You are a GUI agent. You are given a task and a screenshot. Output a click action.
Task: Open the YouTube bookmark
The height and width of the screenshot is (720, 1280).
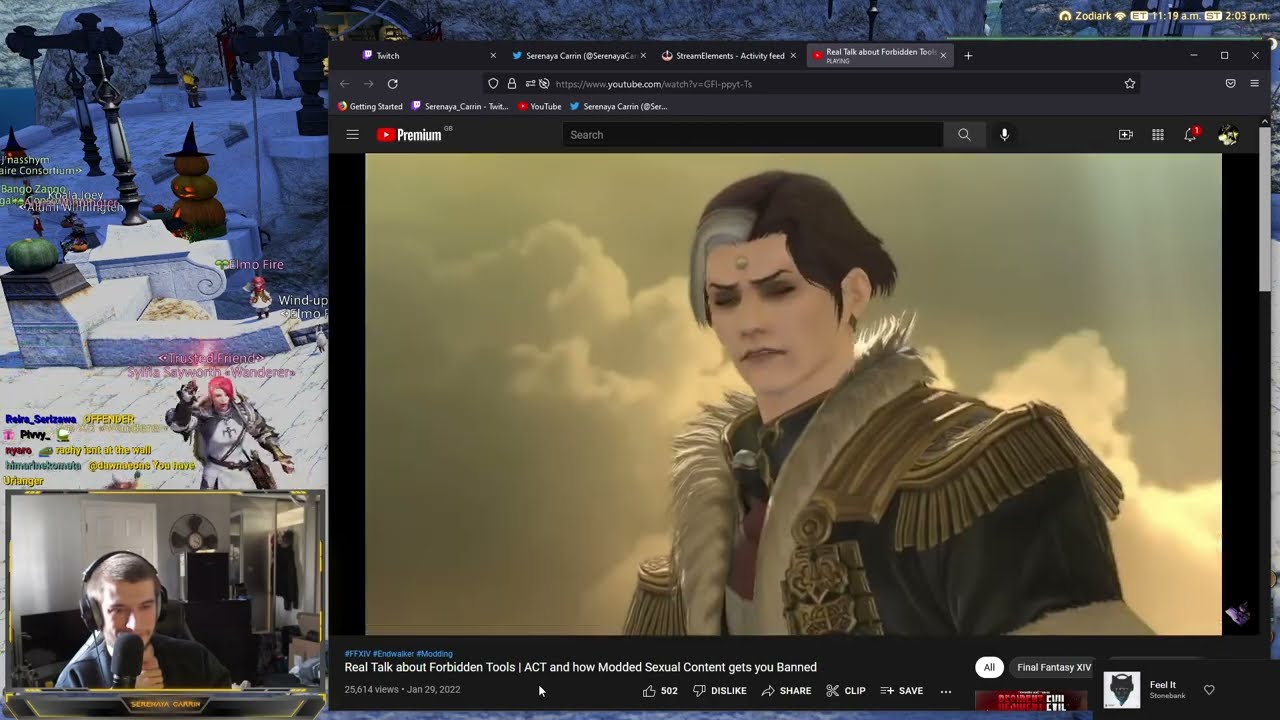(540, 106)
